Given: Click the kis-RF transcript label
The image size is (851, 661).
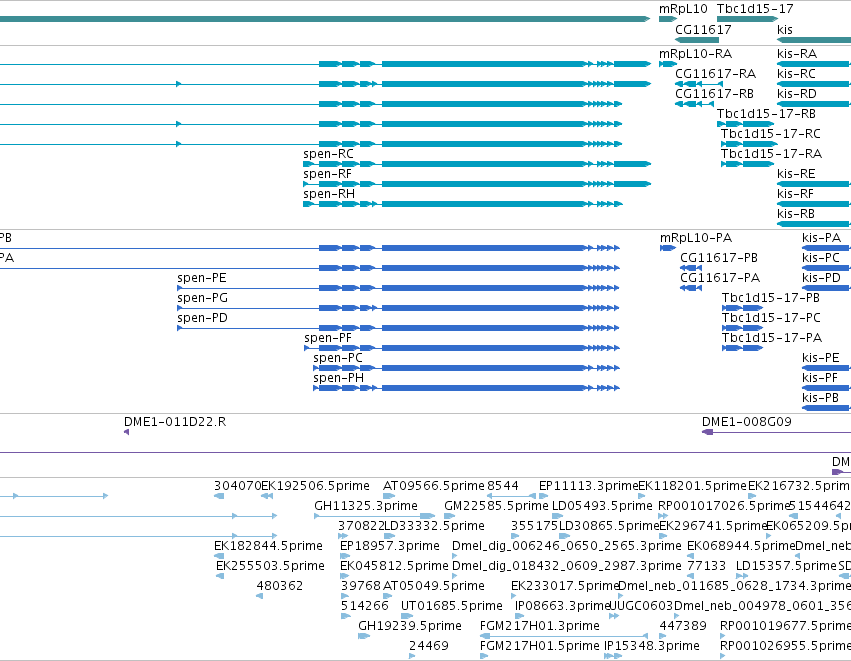Looking at the screenshot, I should coord(796,194).
